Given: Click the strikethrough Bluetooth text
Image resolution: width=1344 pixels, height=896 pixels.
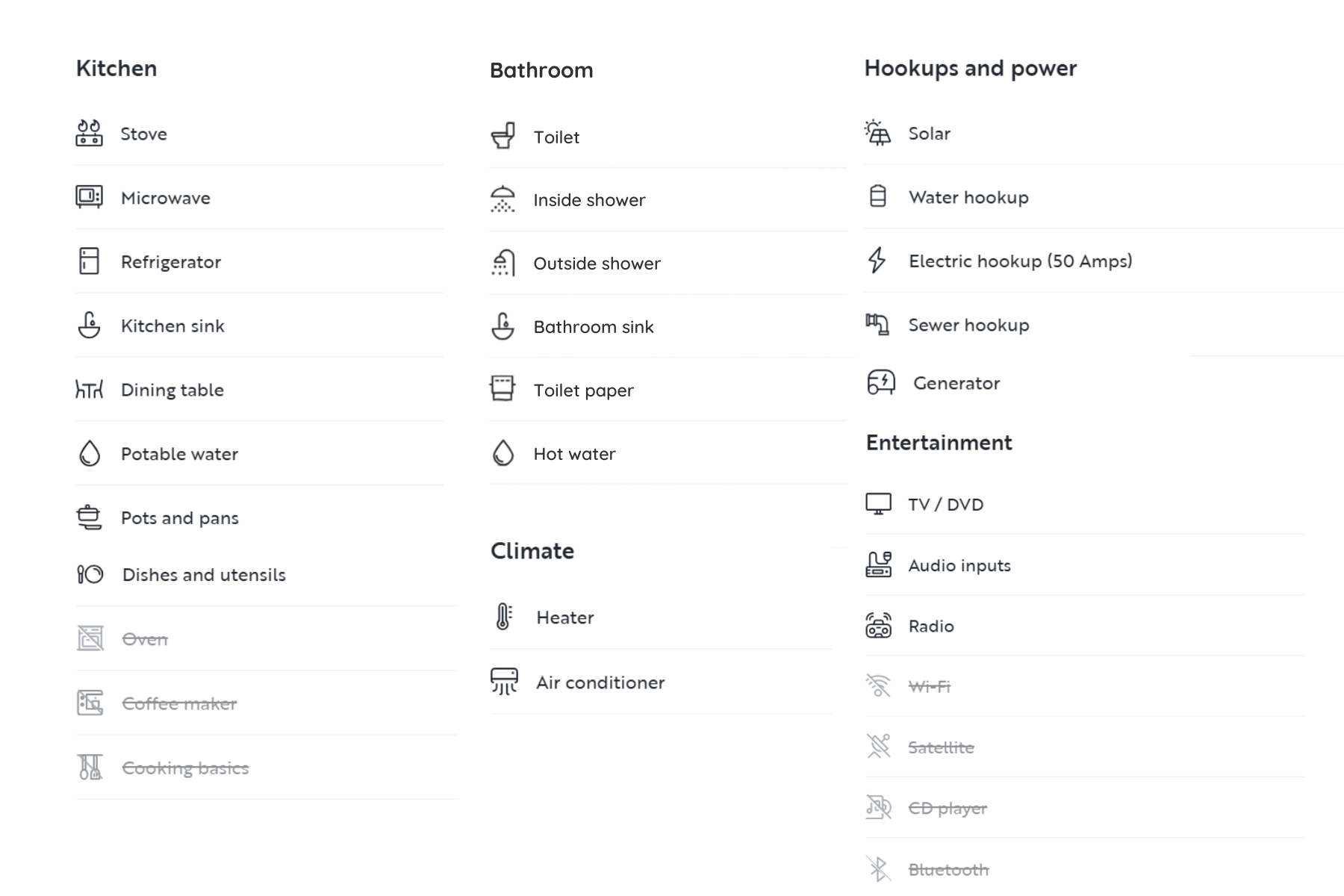Looking at the screenshot, I should pos(948,870).
